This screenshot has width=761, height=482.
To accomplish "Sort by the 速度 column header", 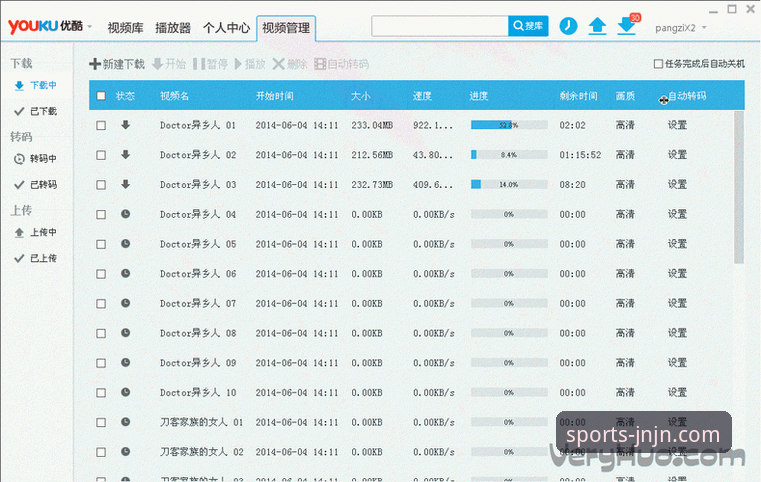I will click(422, 96).
